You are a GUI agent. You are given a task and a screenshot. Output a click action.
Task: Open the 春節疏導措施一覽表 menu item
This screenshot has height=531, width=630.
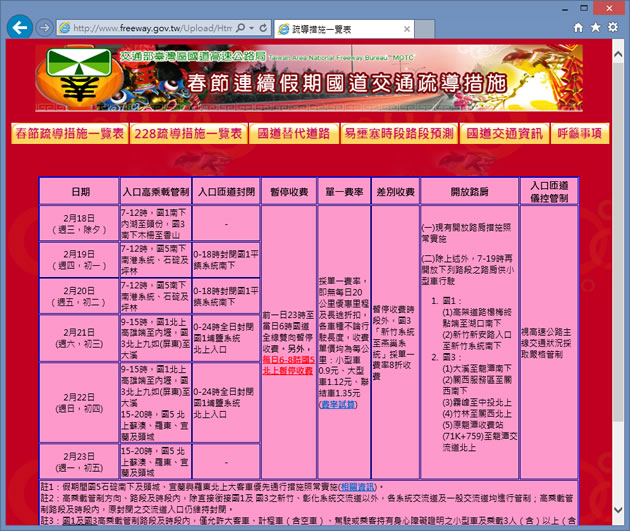tap(69, 133)
